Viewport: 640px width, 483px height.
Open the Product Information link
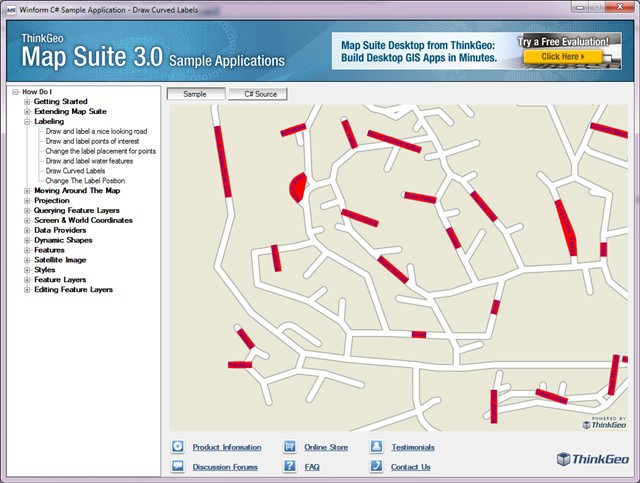pos(227,447)
